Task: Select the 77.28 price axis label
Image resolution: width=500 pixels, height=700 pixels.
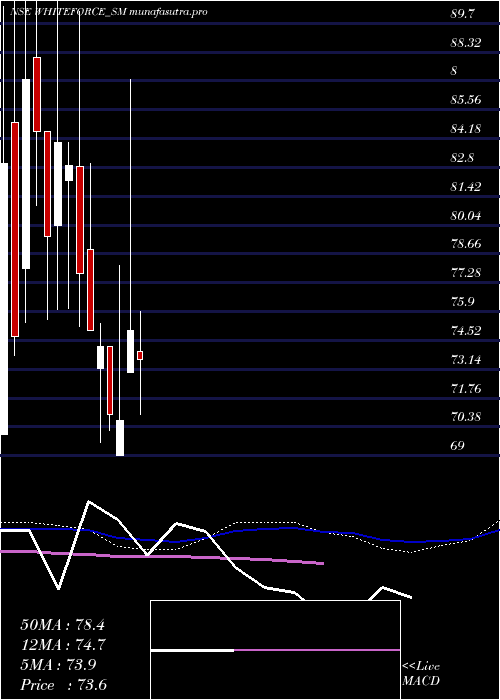Action: (466, 273)
